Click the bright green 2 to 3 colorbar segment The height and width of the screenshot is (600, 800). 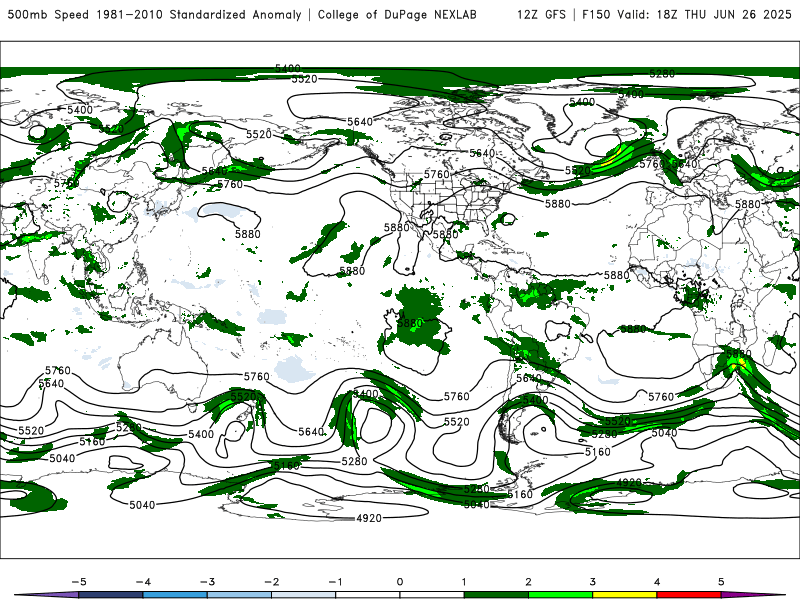tap(560, 595)
